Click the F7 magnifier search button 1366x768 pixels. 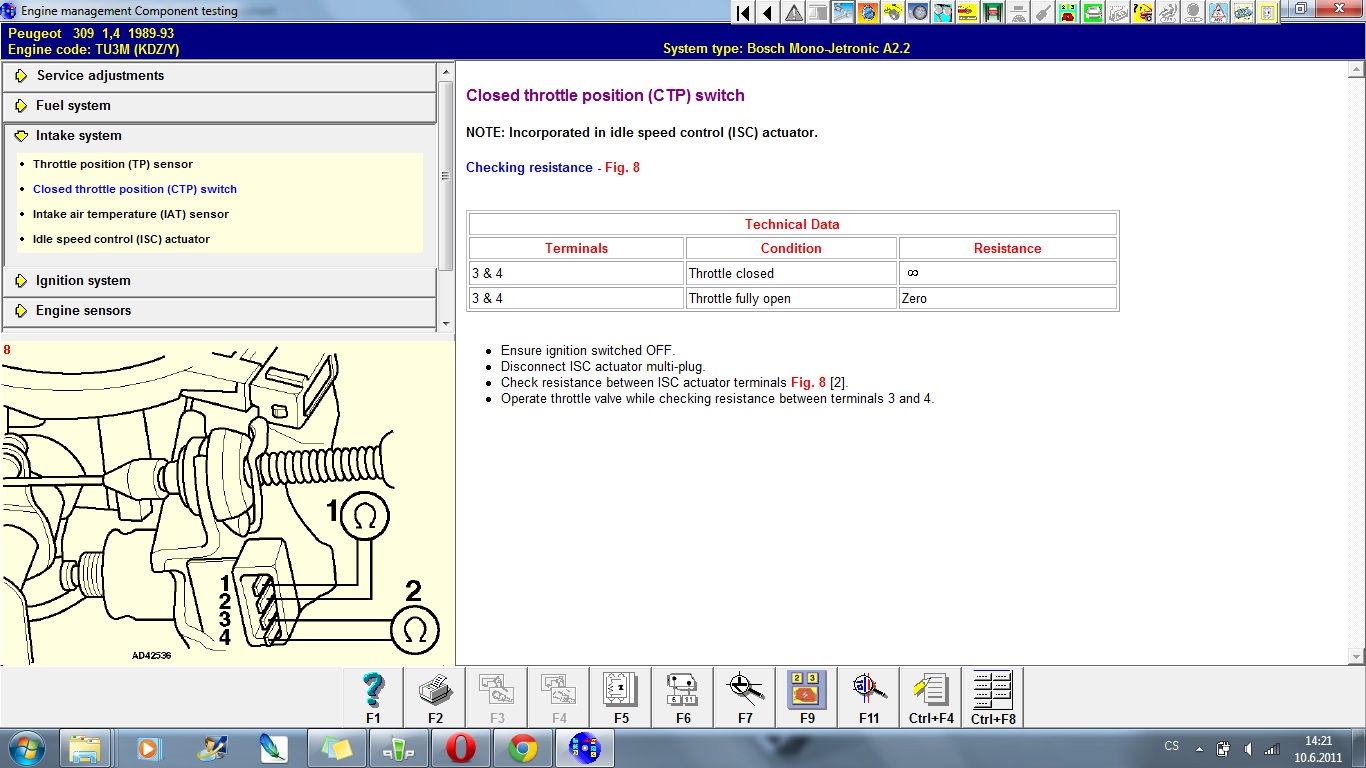tap(745, 696)
